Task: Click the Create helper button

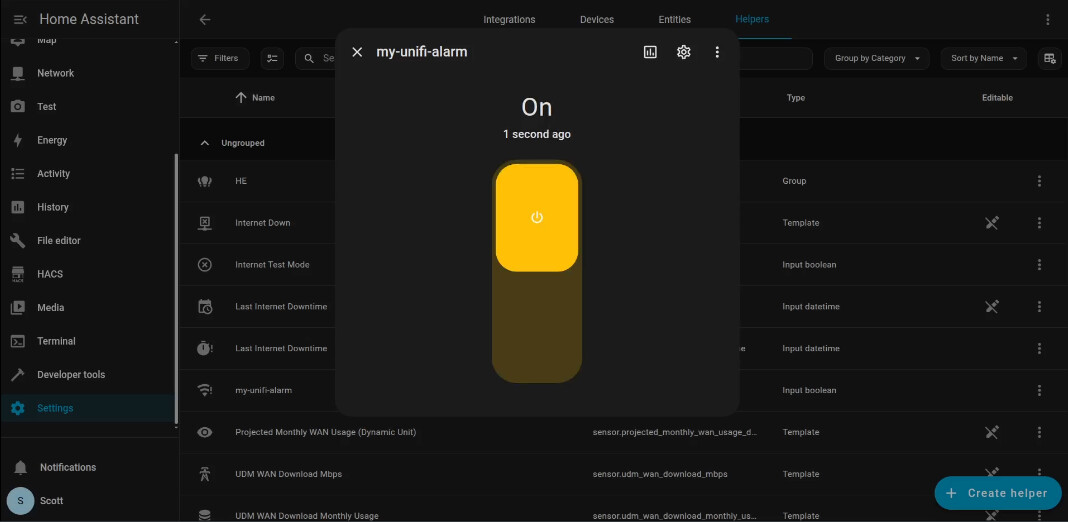Action: click(997, 493)
